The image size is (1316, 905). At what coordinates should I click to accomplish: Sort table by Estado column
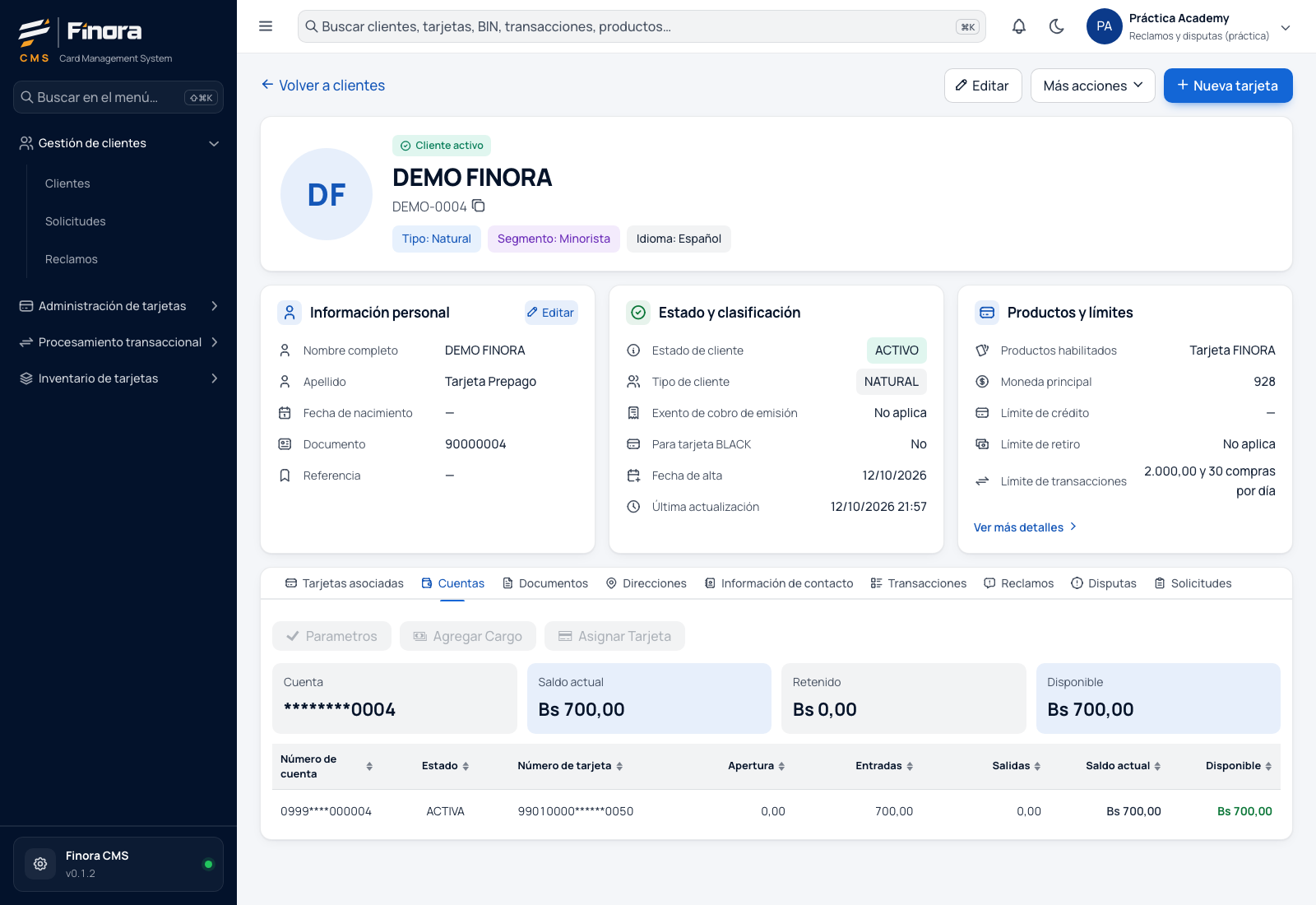466,766
